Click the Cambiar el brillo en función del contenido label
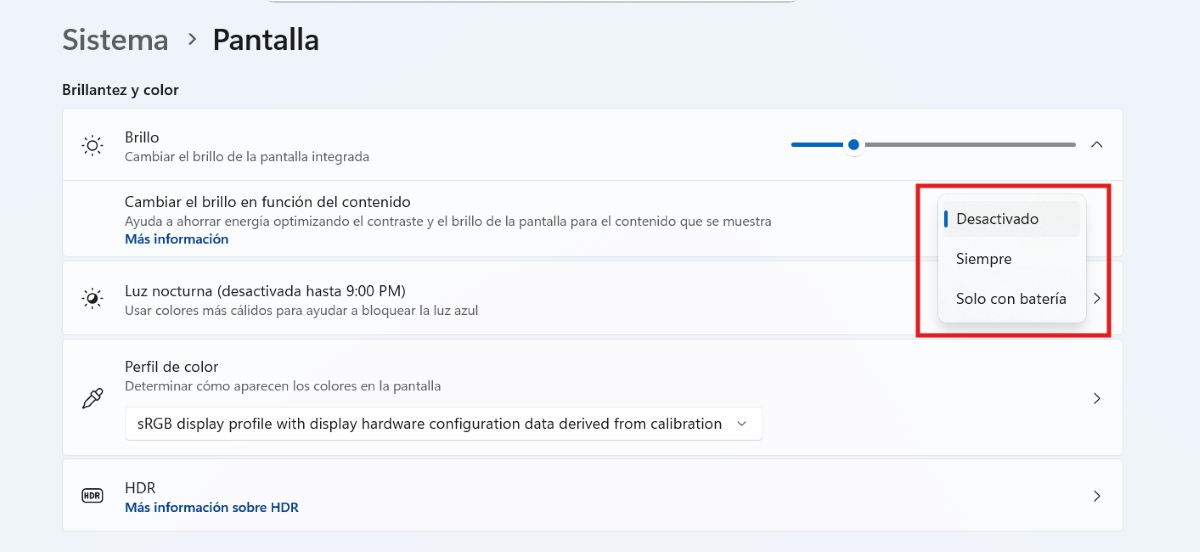 tap(267, 202)
